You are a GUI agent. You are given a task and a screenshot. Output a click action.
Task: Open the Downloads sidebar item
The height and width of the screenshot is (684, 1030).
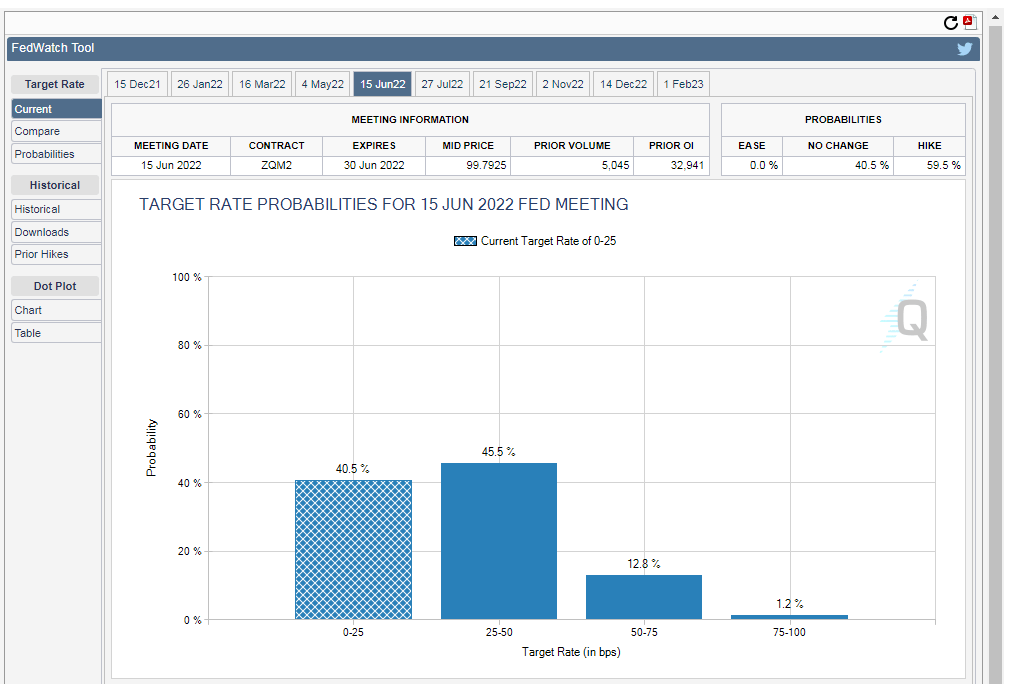click(56, 232)
